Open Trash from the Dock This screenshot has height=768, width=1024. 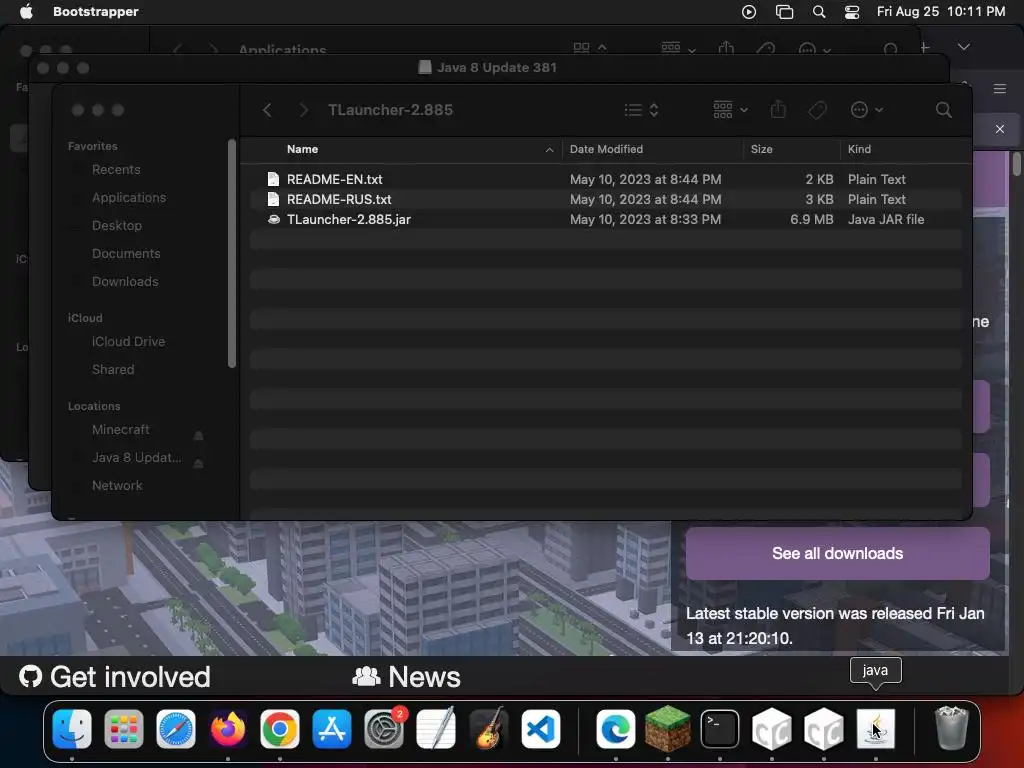951,729
